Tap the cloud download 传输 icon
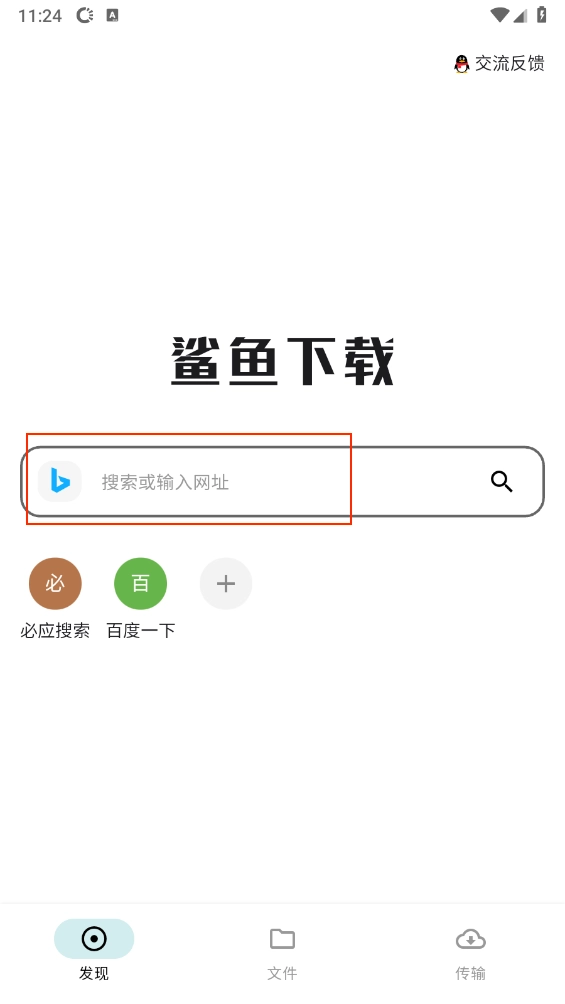Screen dimensions: 565x1004 point(470,939)
